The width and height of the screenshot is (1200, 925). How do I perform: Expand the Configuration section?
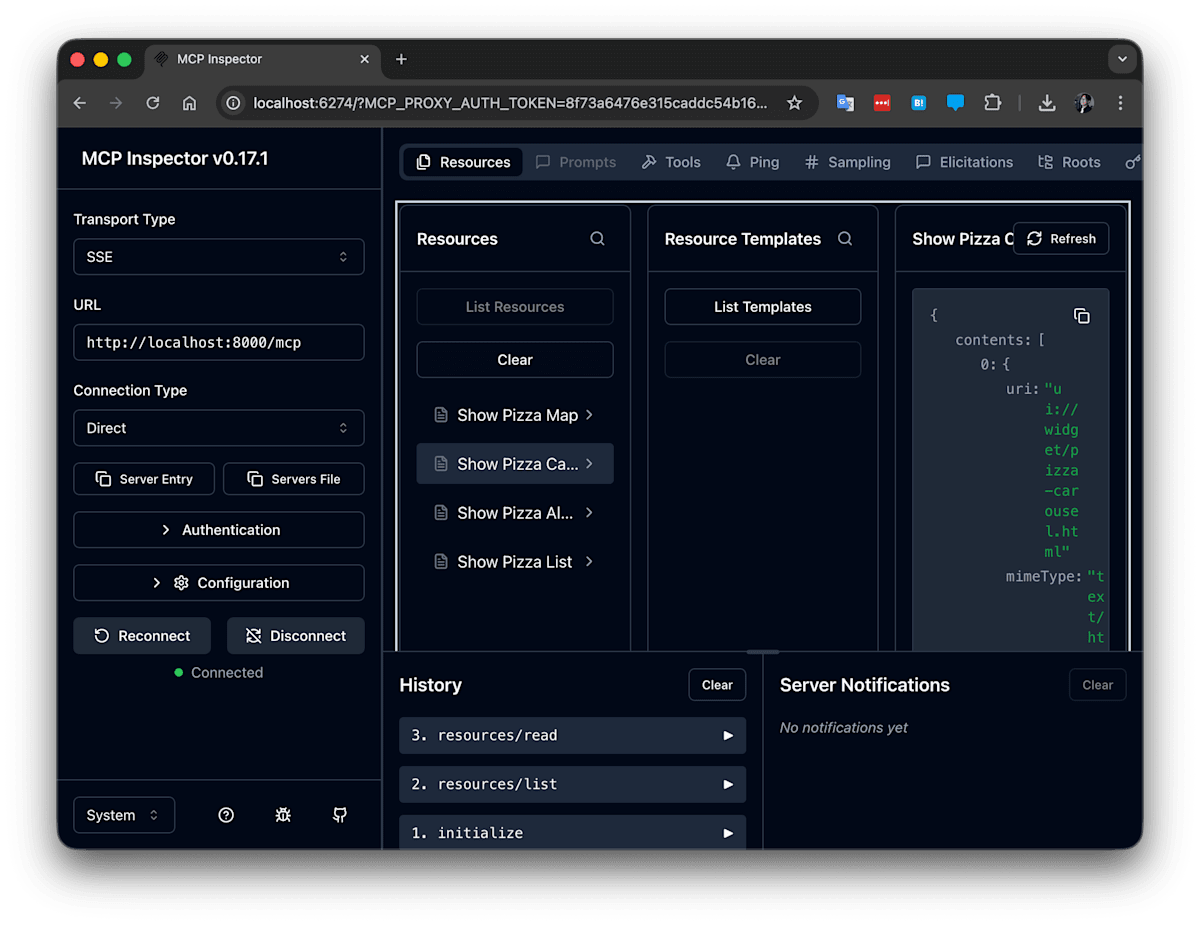coord(219,583)
